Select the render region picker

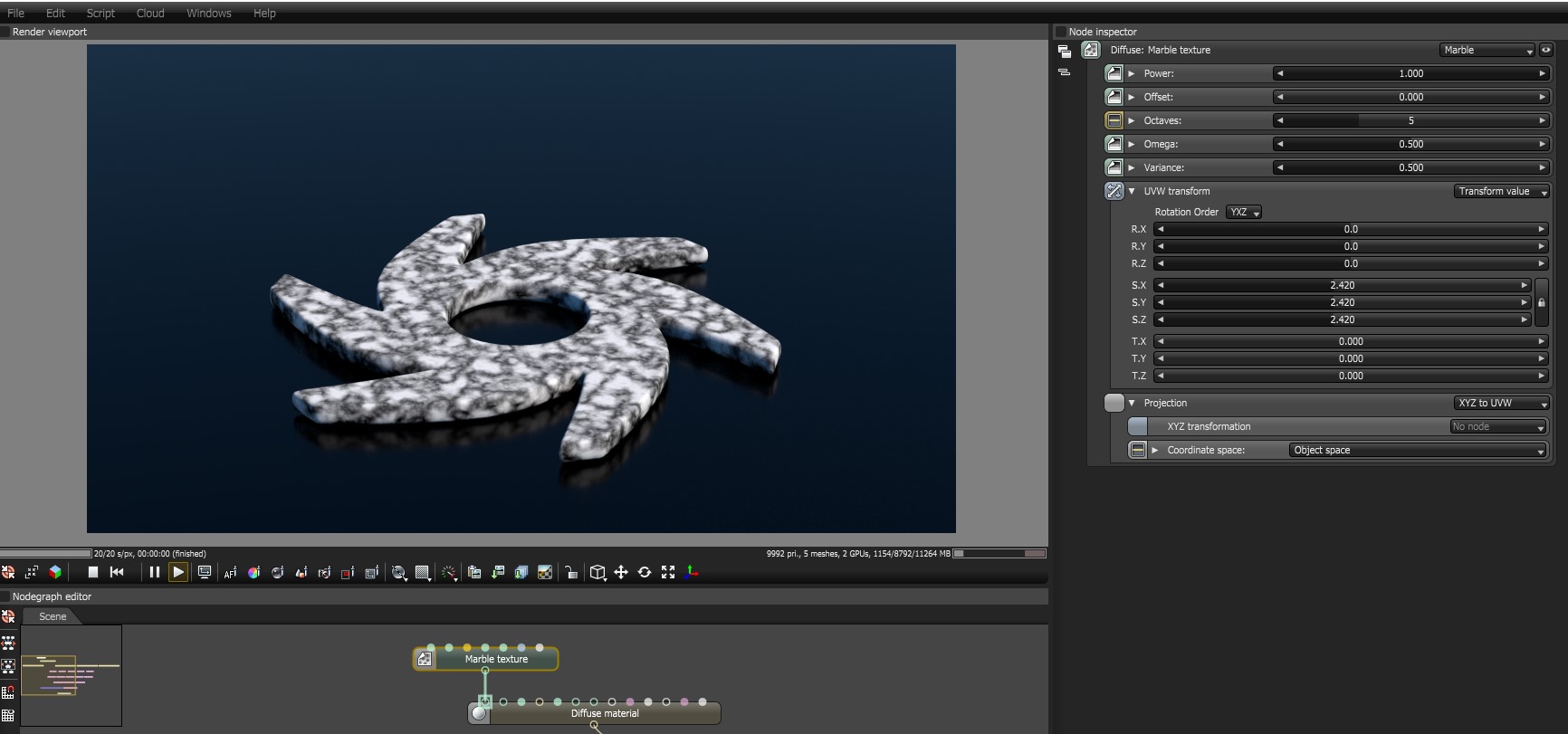[x=348, y=572]
